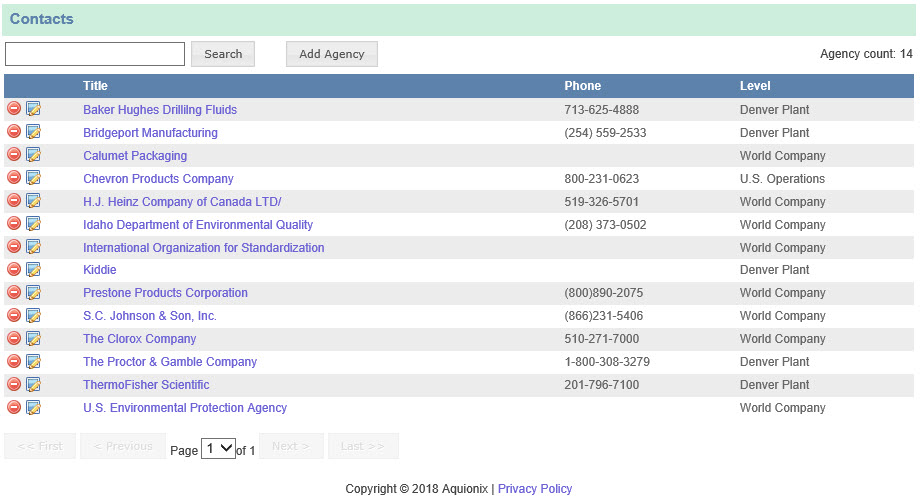Delete the H.J. Heinz Company agency
The width and height of the screenshot is (921, 502).
pyautogui.click(x=14, y=200)
